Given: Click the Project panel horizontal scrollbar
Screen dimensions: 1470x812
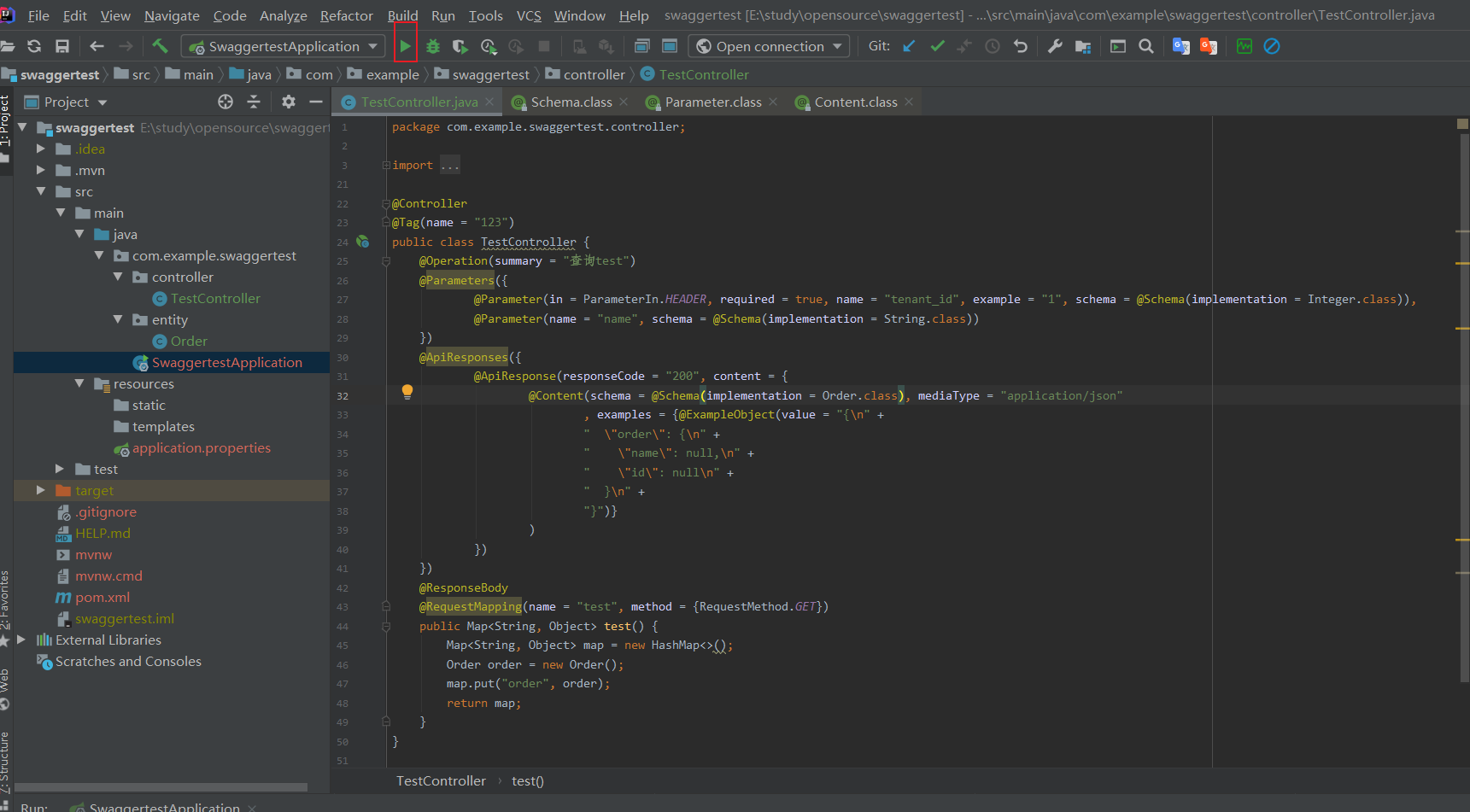Looking at the screenshot, I should coord(161,787).
